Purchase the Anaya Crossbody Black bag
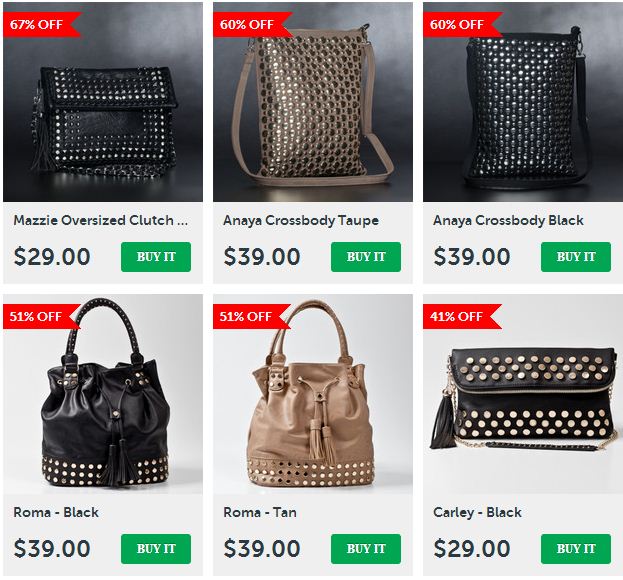 click(x=575, y=257)
